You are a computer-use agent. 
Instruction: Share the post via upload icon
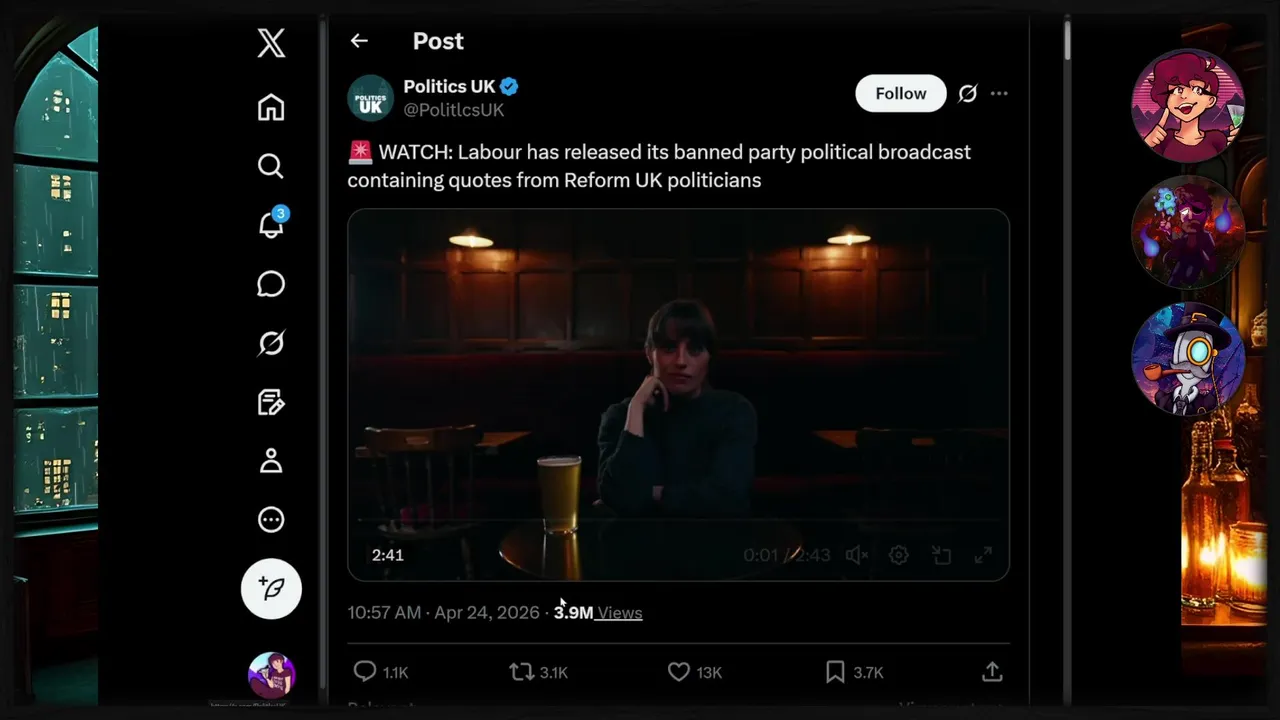(992, 672)
